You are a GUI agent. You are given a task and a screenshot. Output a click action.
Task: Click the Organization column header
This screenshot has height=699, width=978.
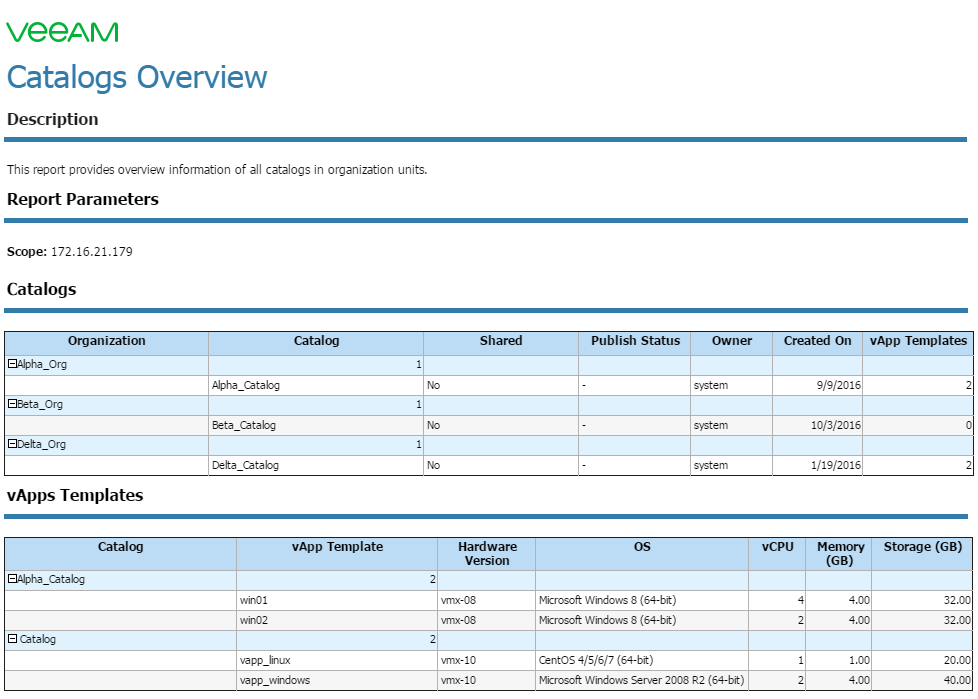pos(107,341)
